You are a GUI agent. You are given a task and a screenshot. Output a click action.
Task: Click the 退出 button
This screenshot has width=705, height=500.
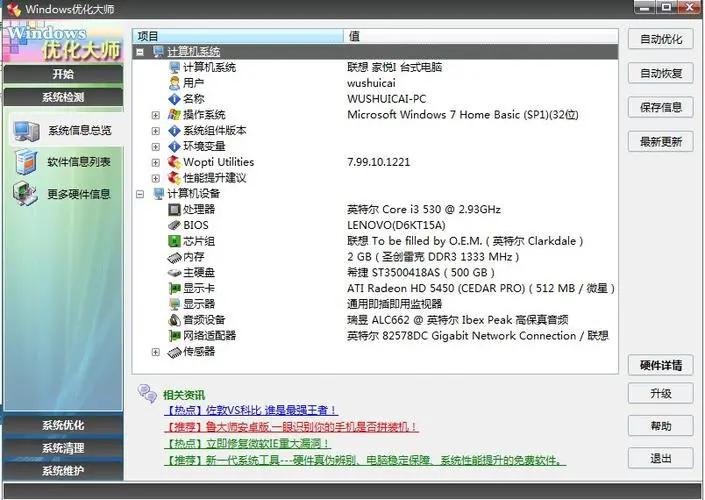coord(661,458)
